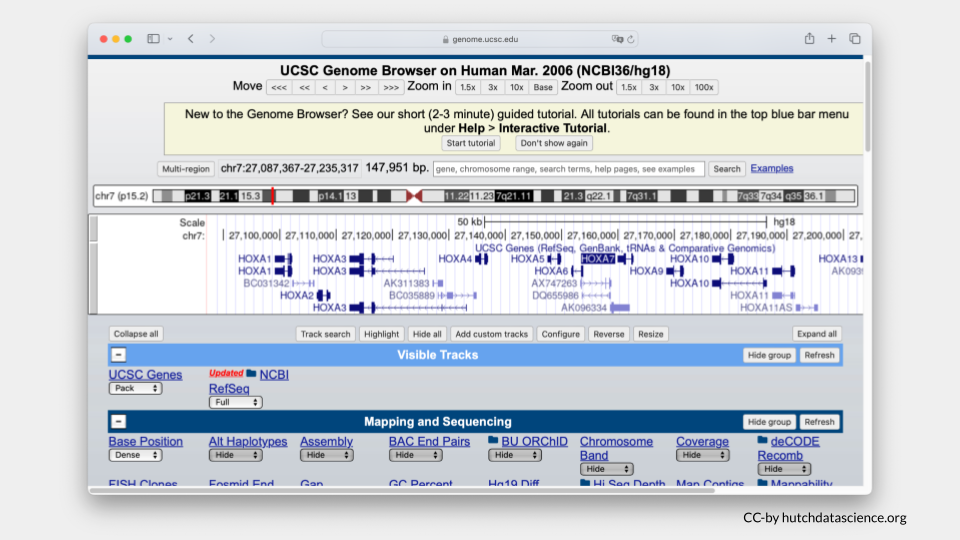Click Add custom tracks
The height and width of the screenshot is (540, 960).
[x=491, y=334]
